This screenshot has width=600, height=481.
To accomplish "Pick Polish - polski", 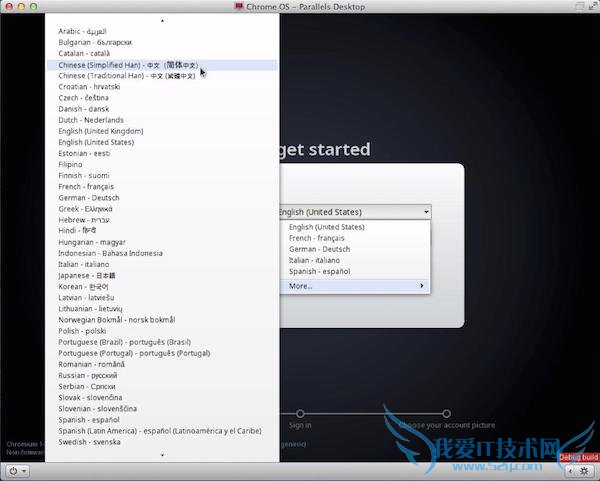I will point(161,331).
